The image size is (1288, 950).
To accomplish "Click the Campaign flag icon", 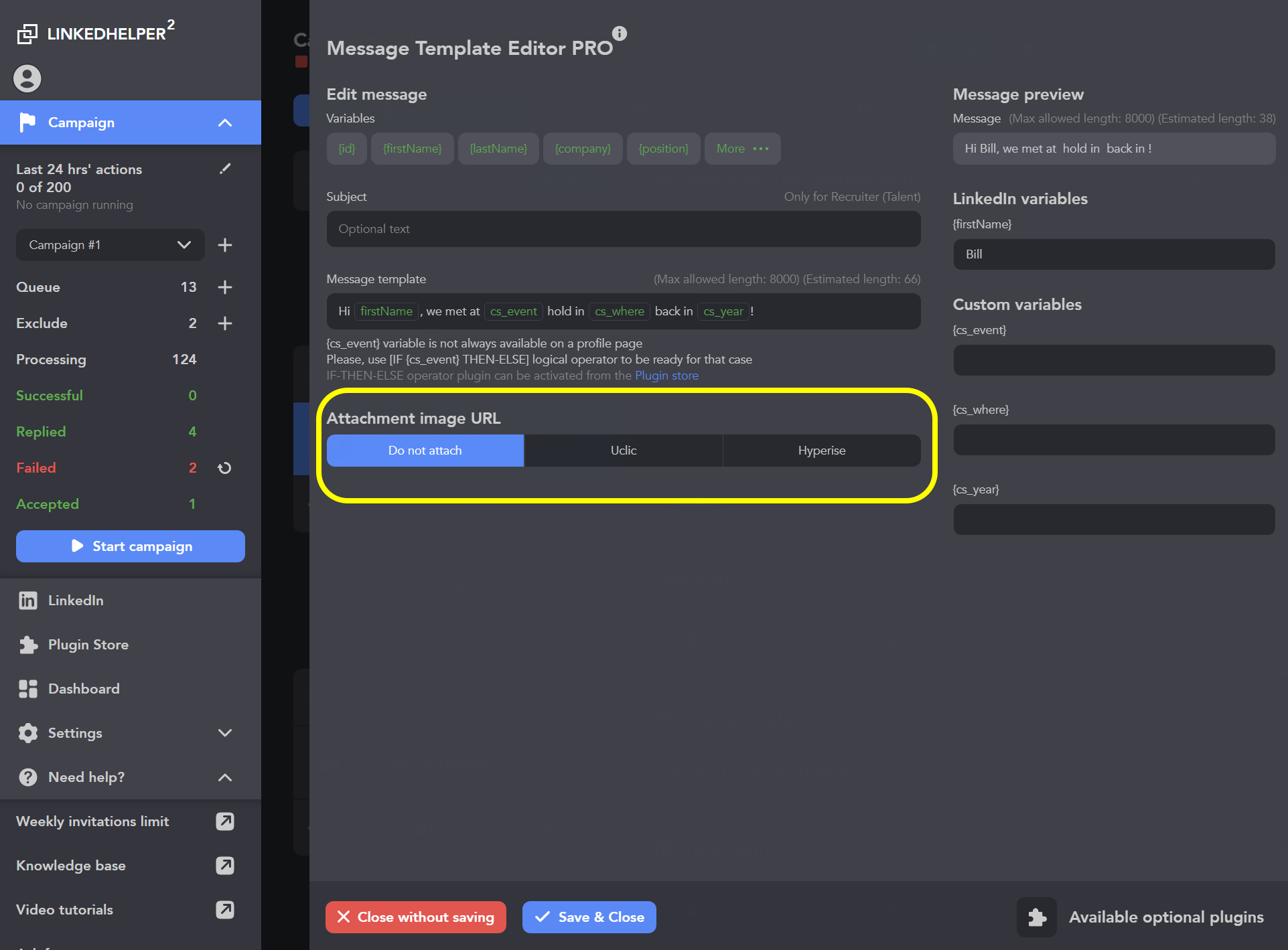I will [x=27, y=123].
